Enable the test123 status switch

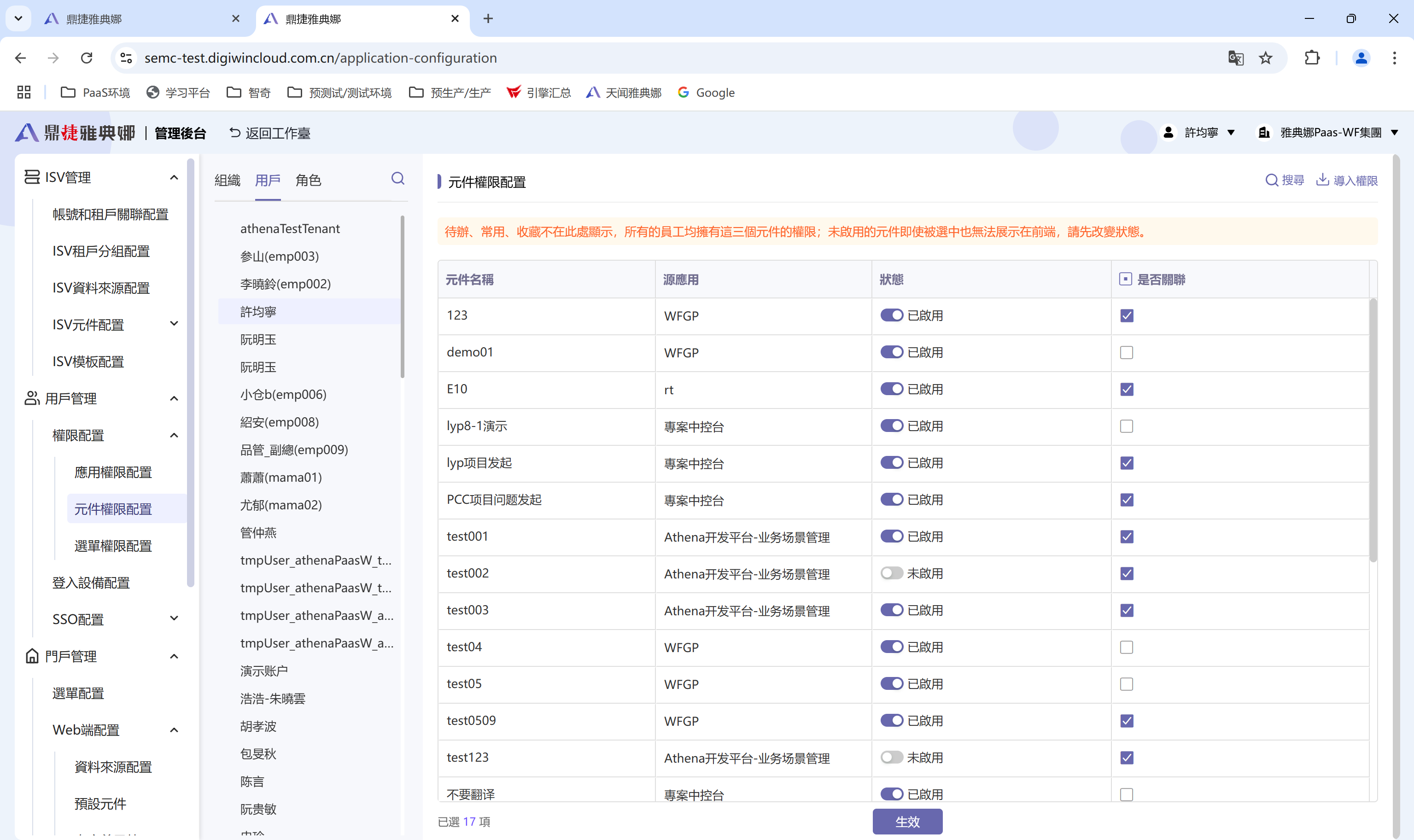(892, 757)
